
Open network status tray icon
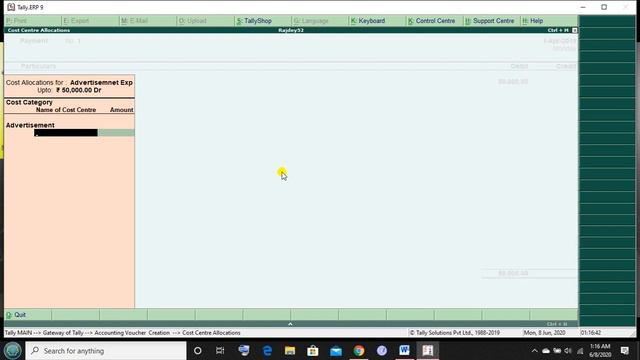[x=580, y=351]
